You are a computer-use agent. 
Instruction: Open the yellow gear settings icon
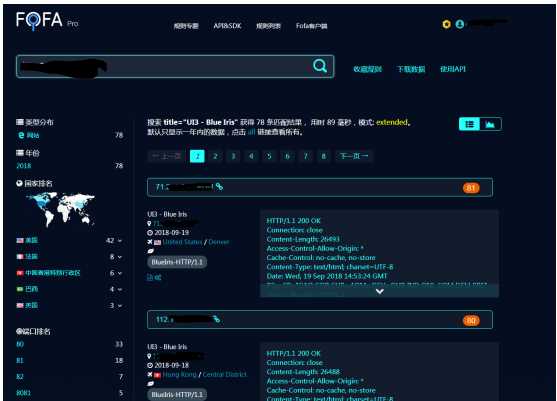[x=447, y=24]
